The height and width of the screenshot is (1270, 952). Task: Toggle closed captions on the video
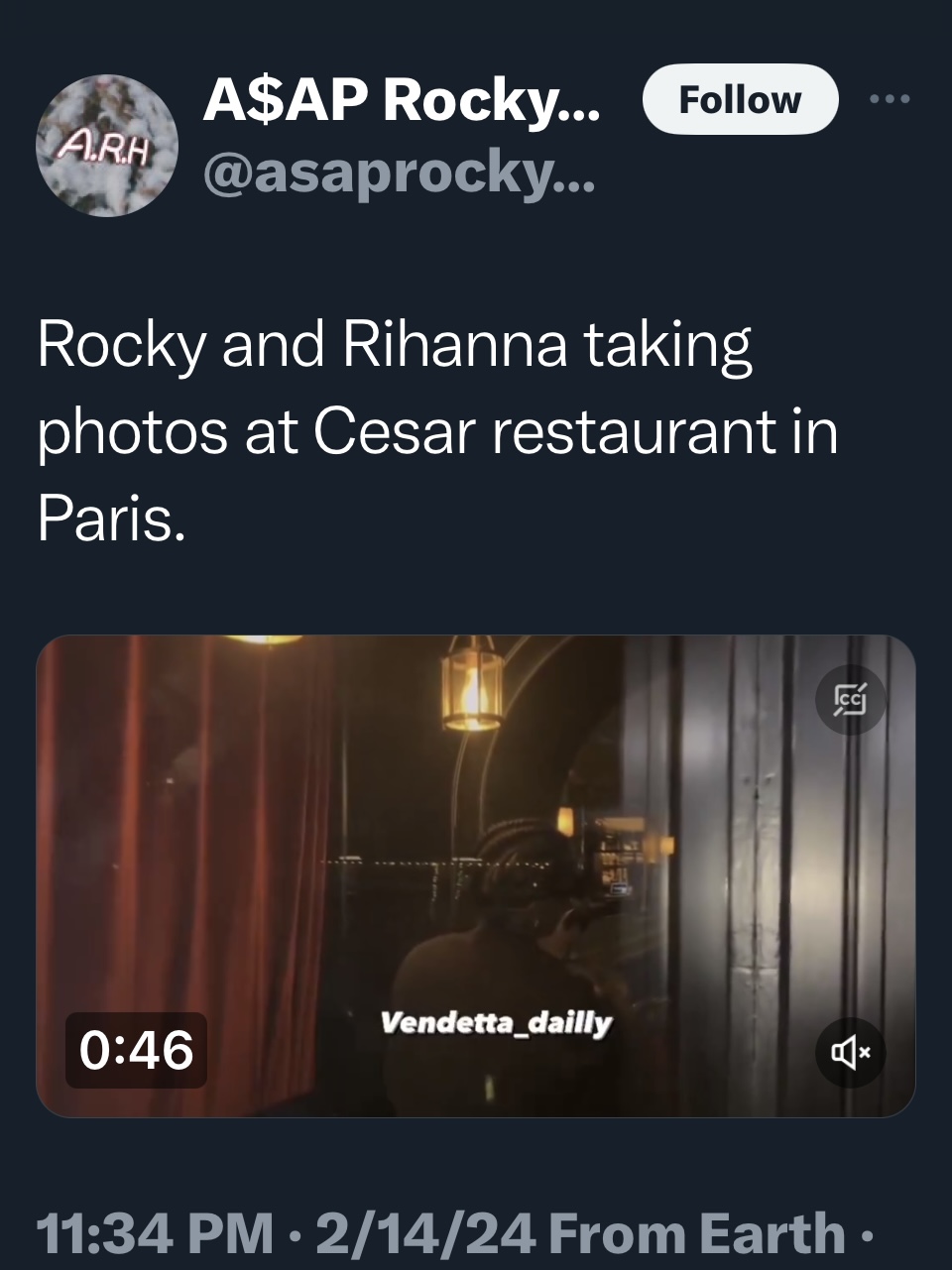click(x=850, y=700)
